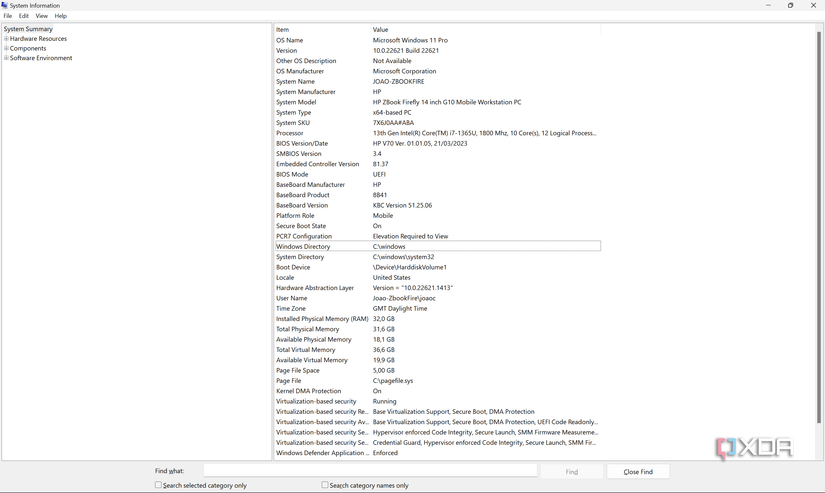Viewport: 825px width, 493px height.
Task: Select the OS Name row
Action: click(437, 40)
